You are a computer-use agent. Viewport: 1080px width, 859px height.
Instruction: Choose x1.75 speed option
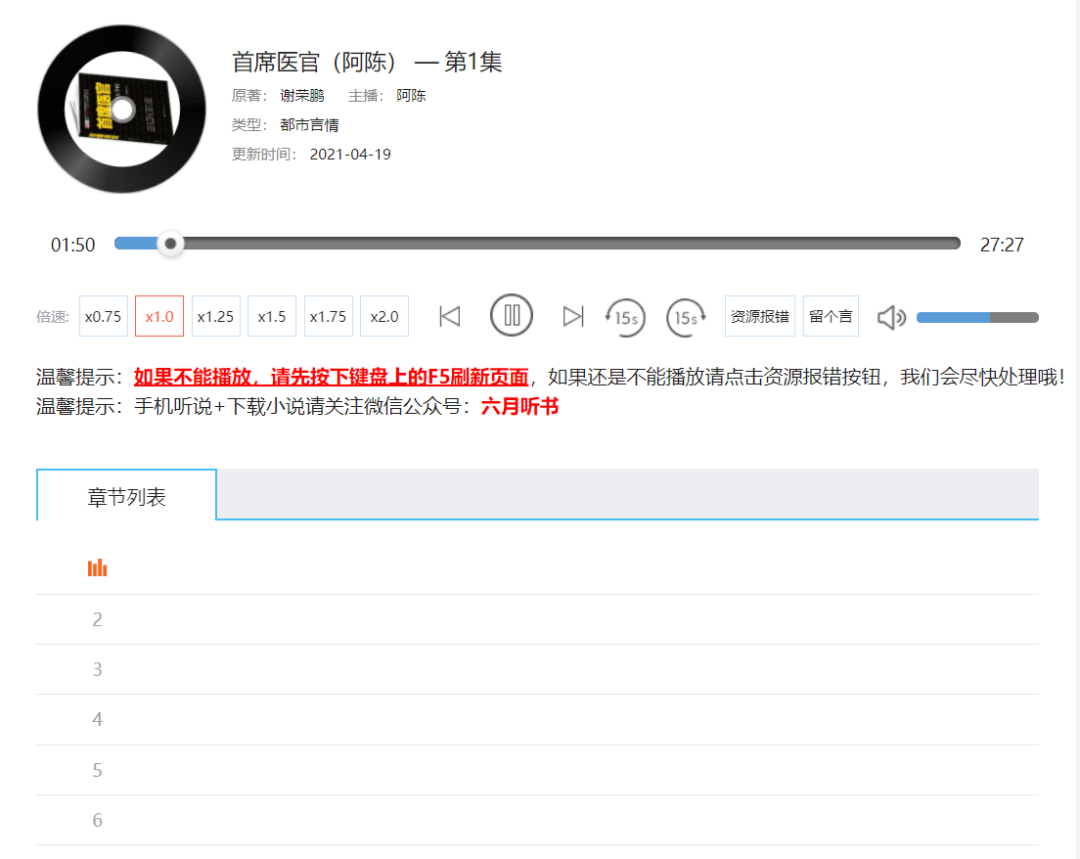(328, 315)
